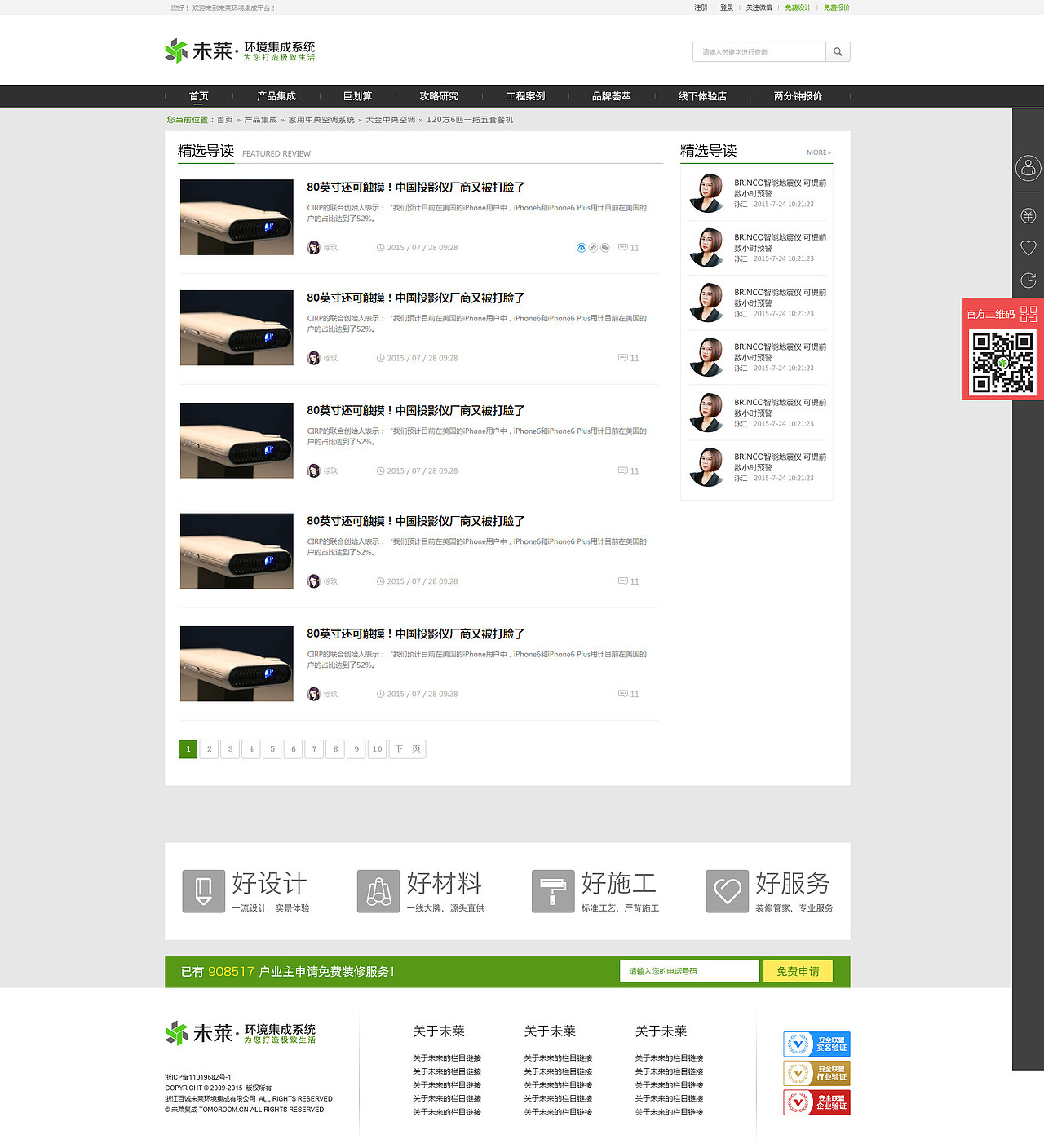This screenshot has width=1044, height=1148.
Task: Switch to the 产品集成 navigation tab
Action: 275,95
